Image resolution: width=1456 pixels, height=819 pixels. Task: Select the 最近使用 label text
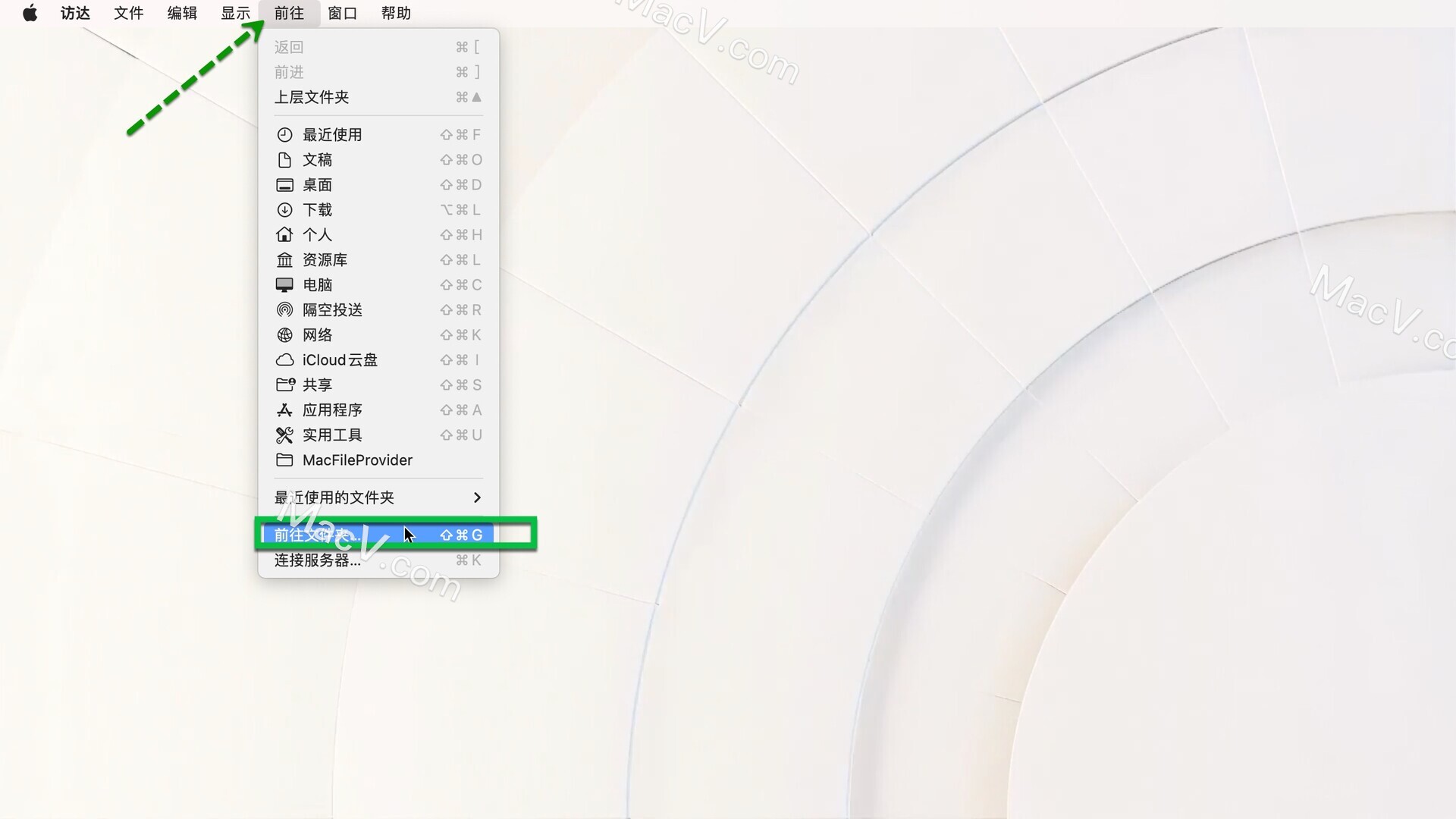[332, 135]
